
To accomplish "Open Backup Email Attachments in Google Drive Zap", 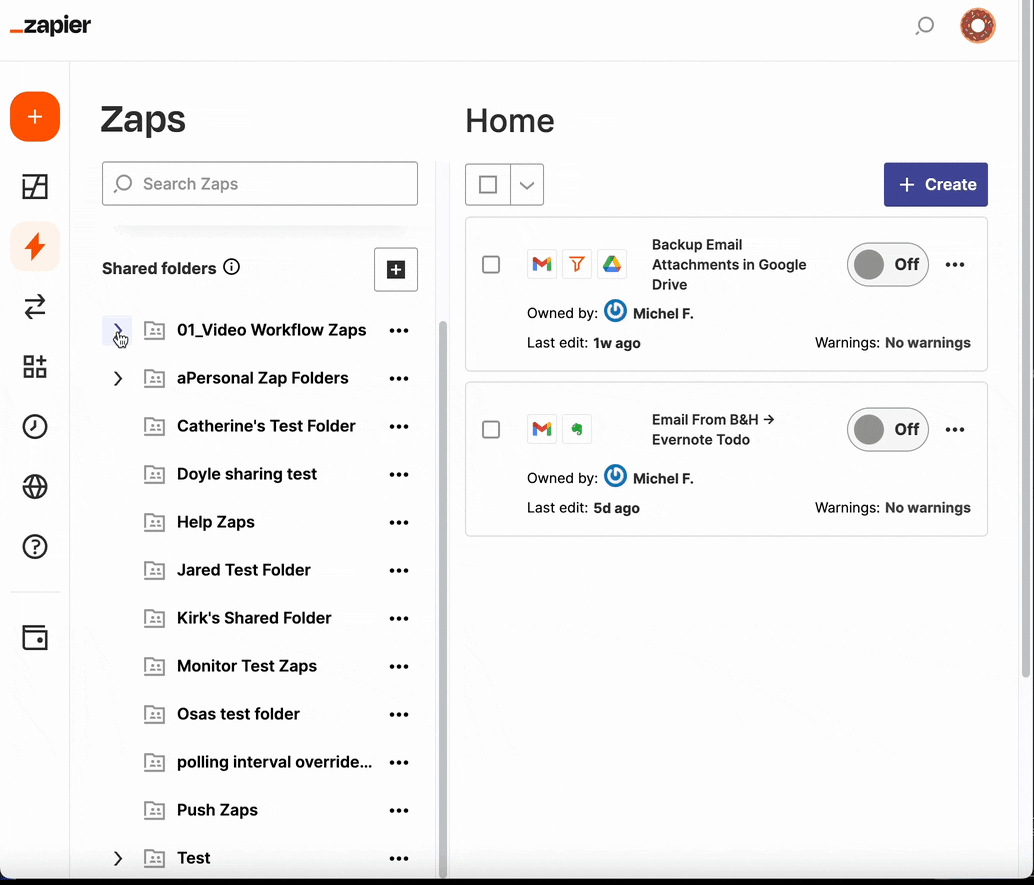I will pyautogui.click(x=729, y=264).
